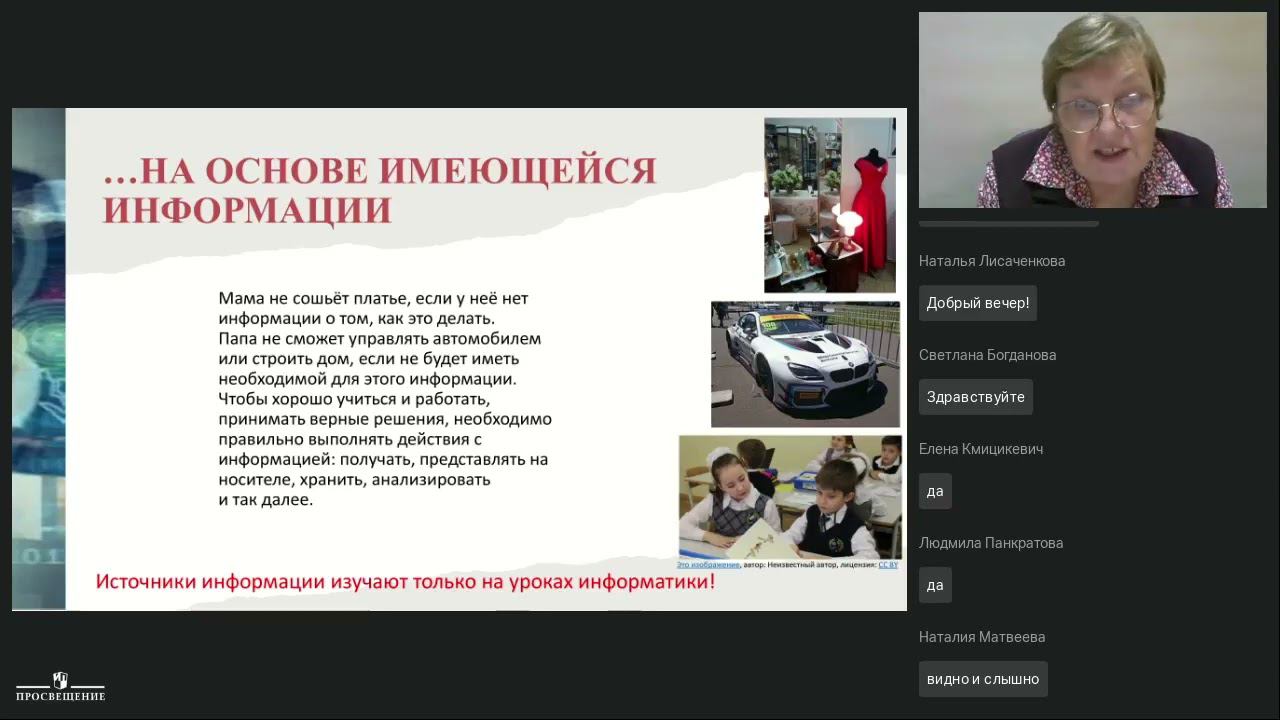The height and width of the screenshot is (720, 1280).
Task: Click the Просвещение logo
Action: tap(60, 686)
